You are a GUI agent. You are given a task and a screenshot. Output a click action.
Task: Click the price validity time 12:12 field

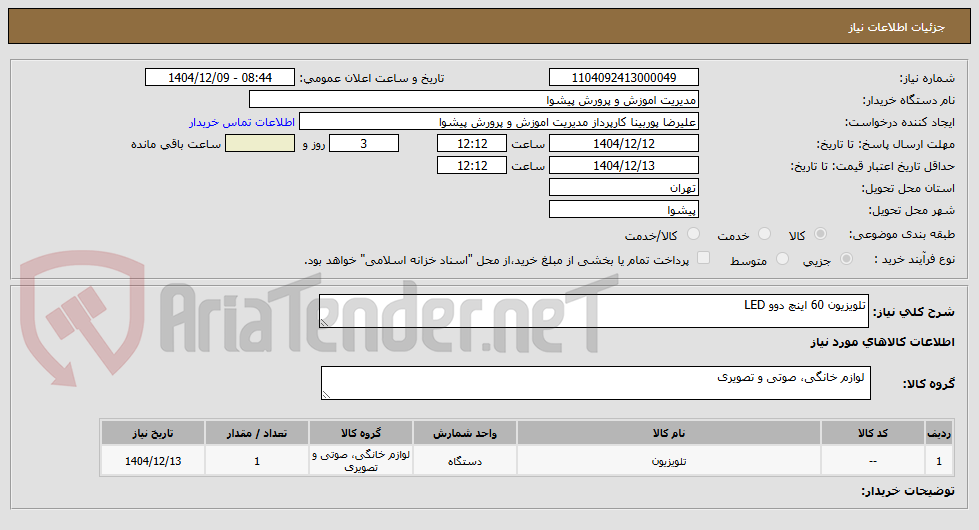tap(472, 165)
